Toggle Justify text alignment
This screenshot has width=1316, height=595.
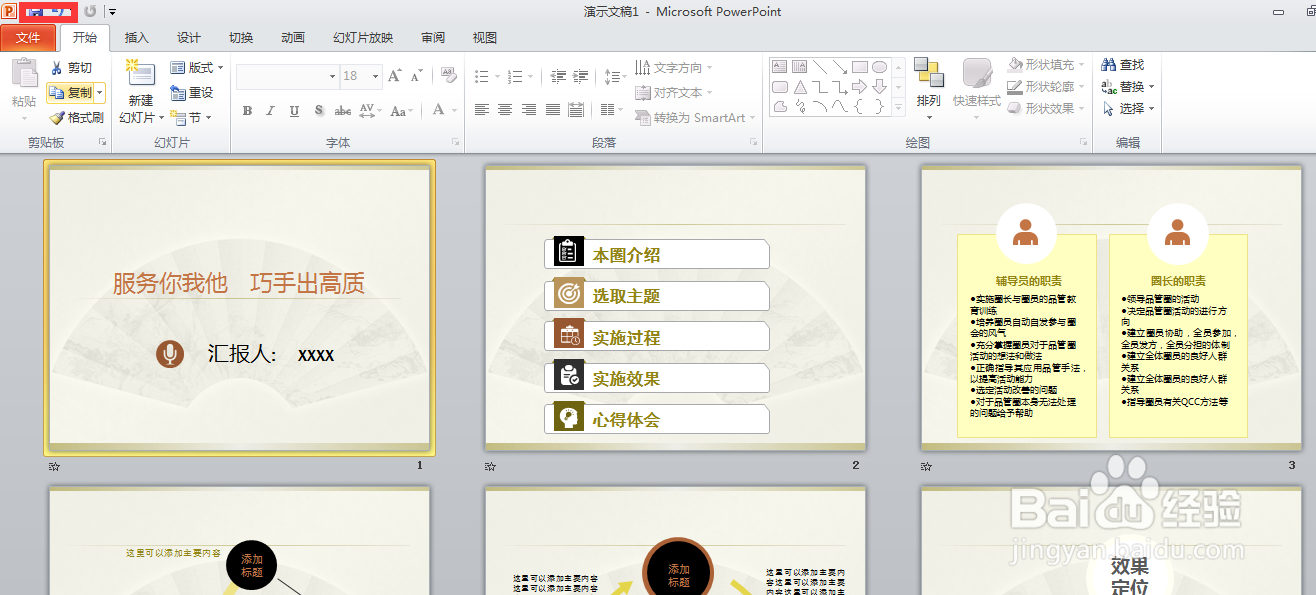pyautogui.click(x=552, y=110)
